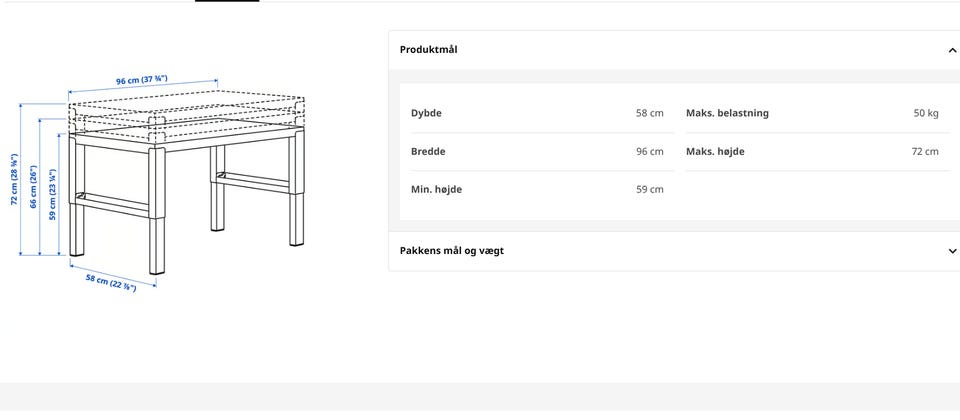Expand Pakkens mål og vægt chevron

coord(952,251)
